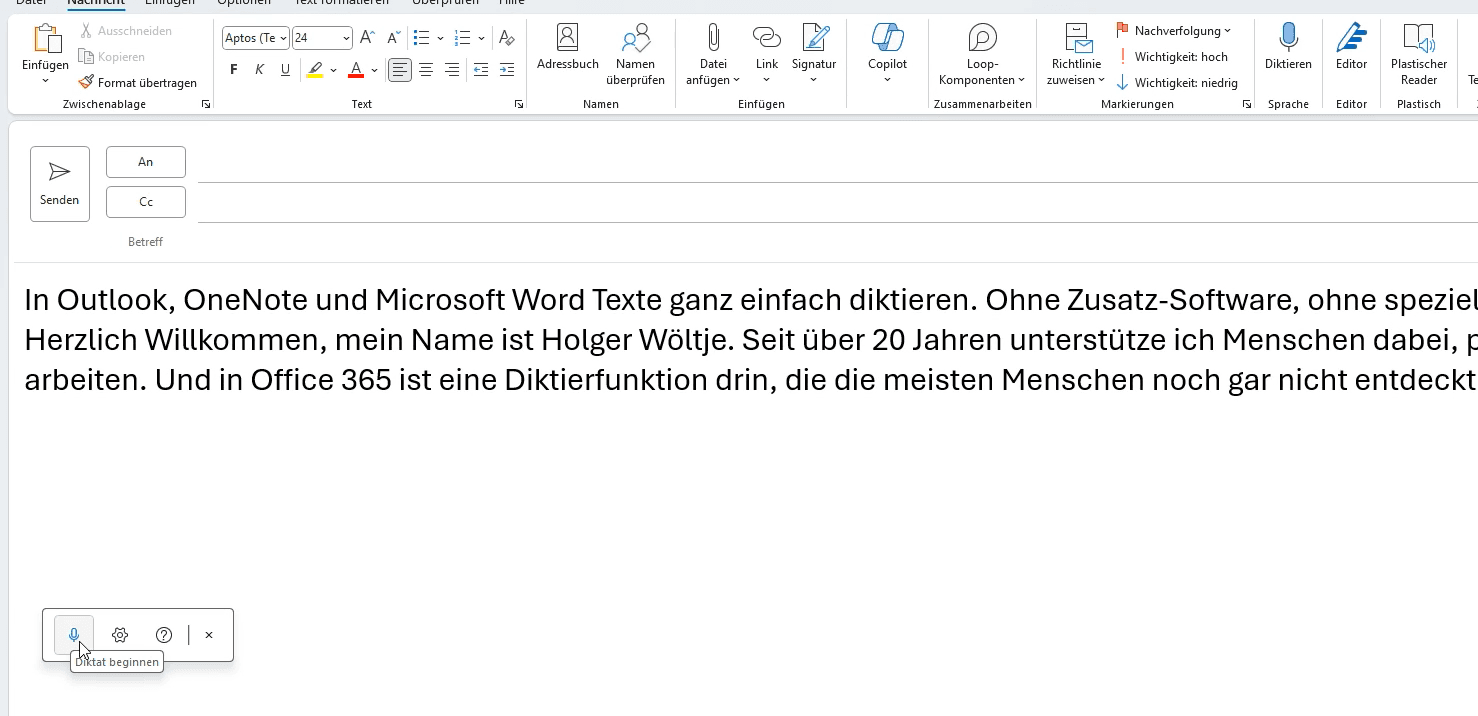Open the Aptos font name combo box

[x=256, y=38]
